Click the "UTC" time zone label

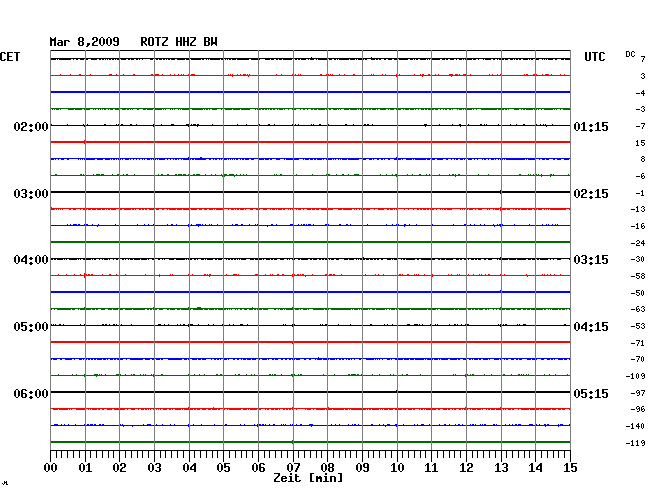(594, 57)
